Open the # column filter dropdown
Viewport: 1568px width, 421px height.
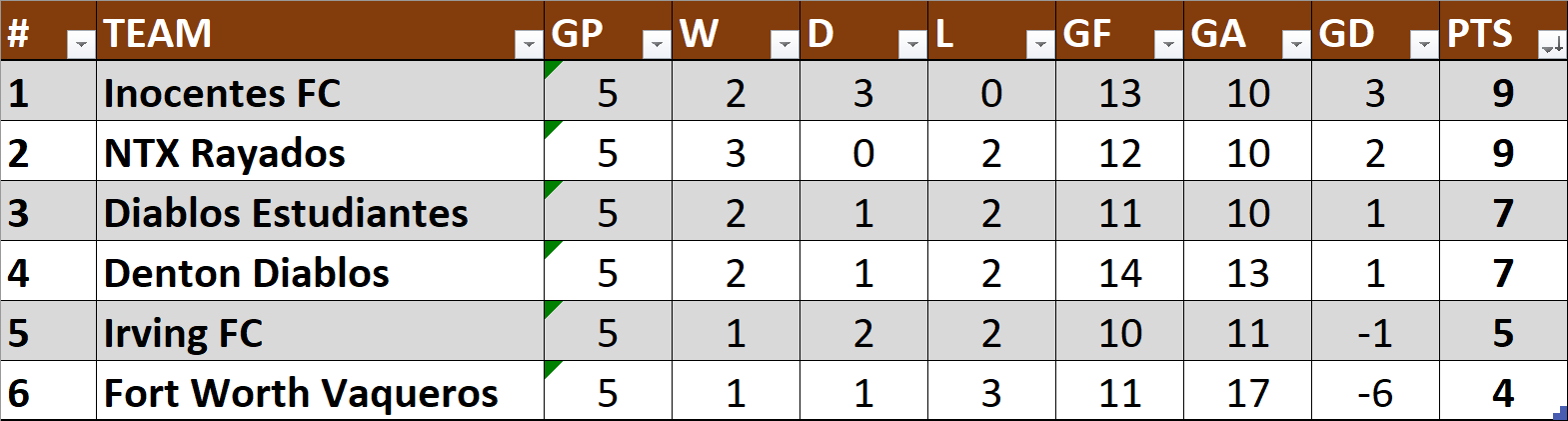pyautogui.click(x=80, y=44)
